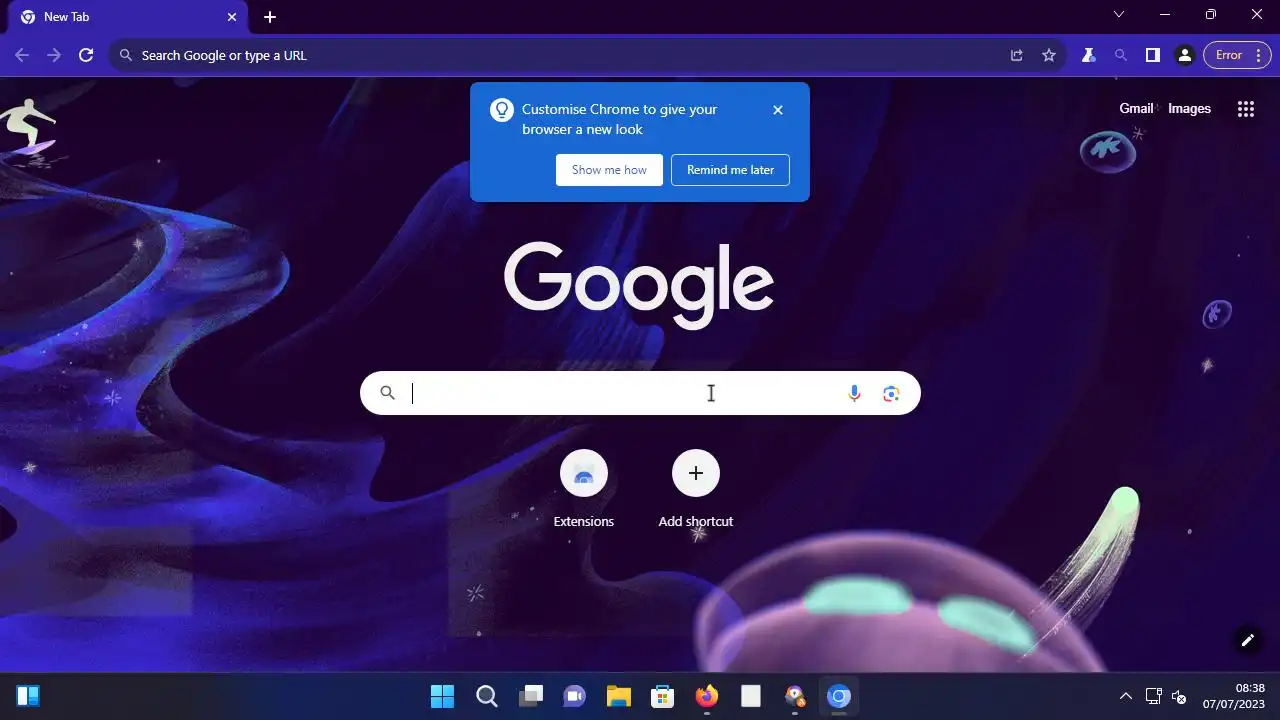Click the toolbar magnifier search icon

click(x=1121, y=55)
